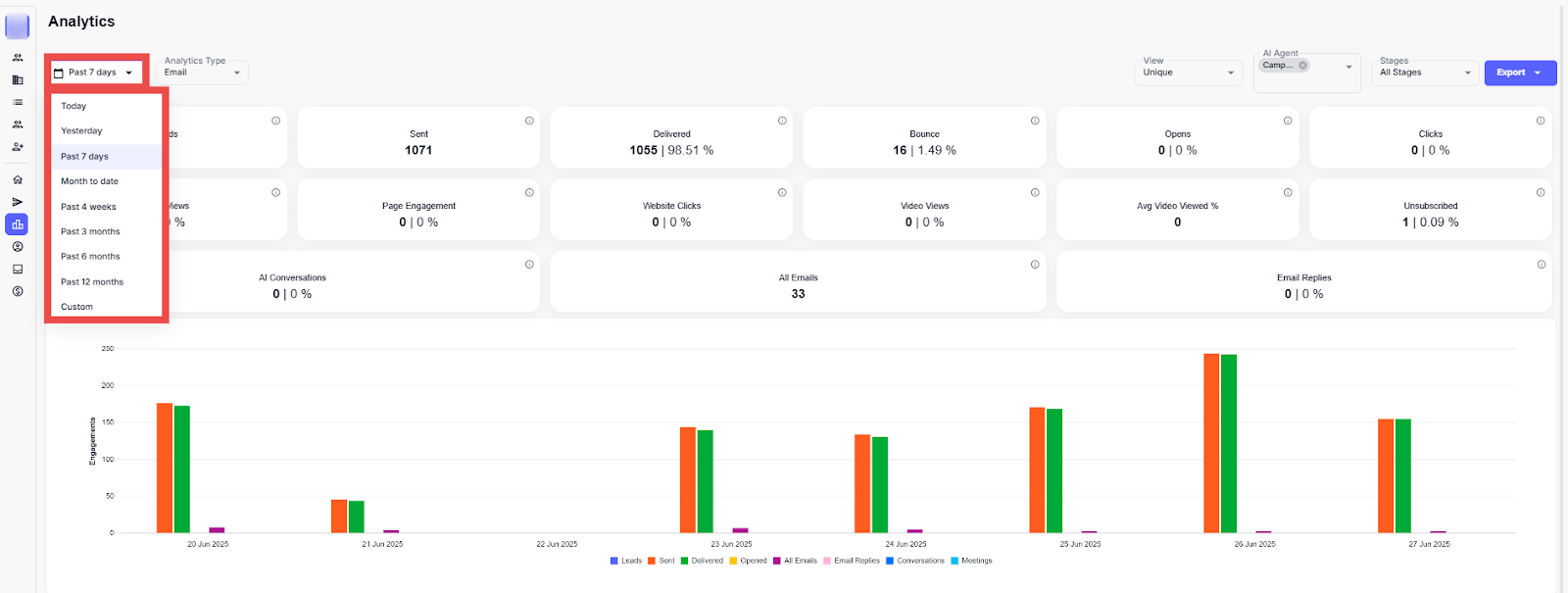Toggle All Emails series in legend
1568x593 pixels.
tap(795, 561)
